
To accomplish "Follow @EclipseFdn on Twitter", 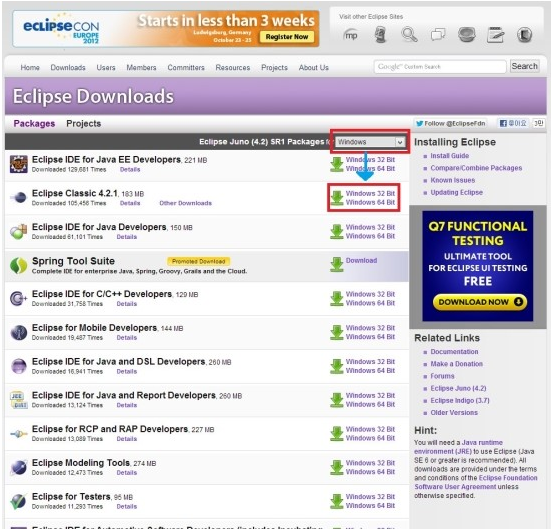I will (x=450, y=123).
